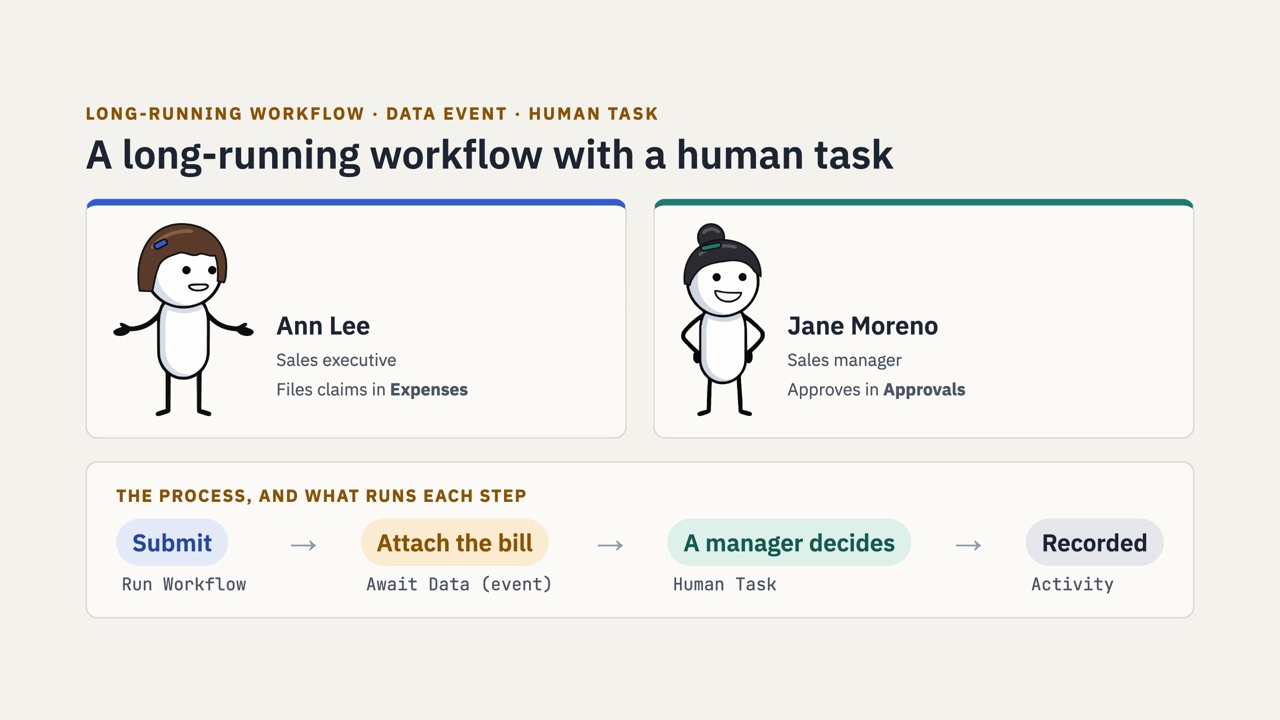Click the Files claims in Expenses line
The height and width of the screenshot is (720, 1280).
tap(372, 390)
